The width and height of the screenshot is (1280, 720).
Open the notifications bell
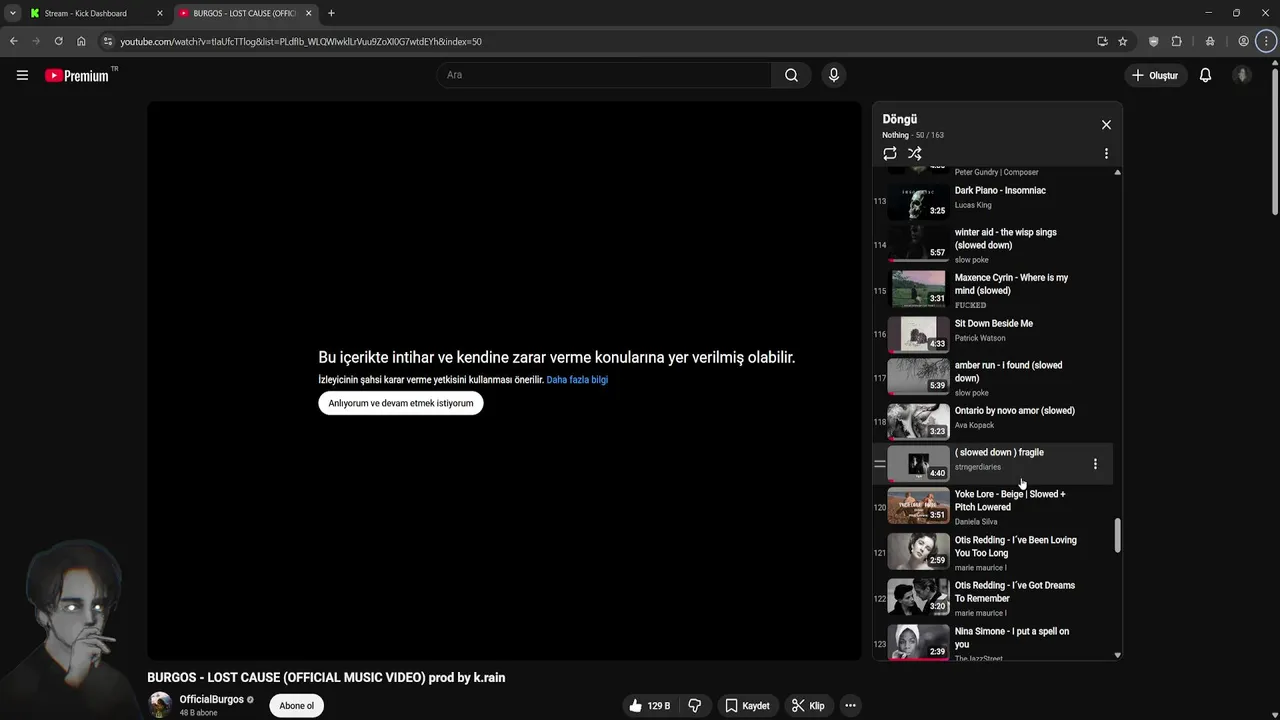(x=1205, y=75)
